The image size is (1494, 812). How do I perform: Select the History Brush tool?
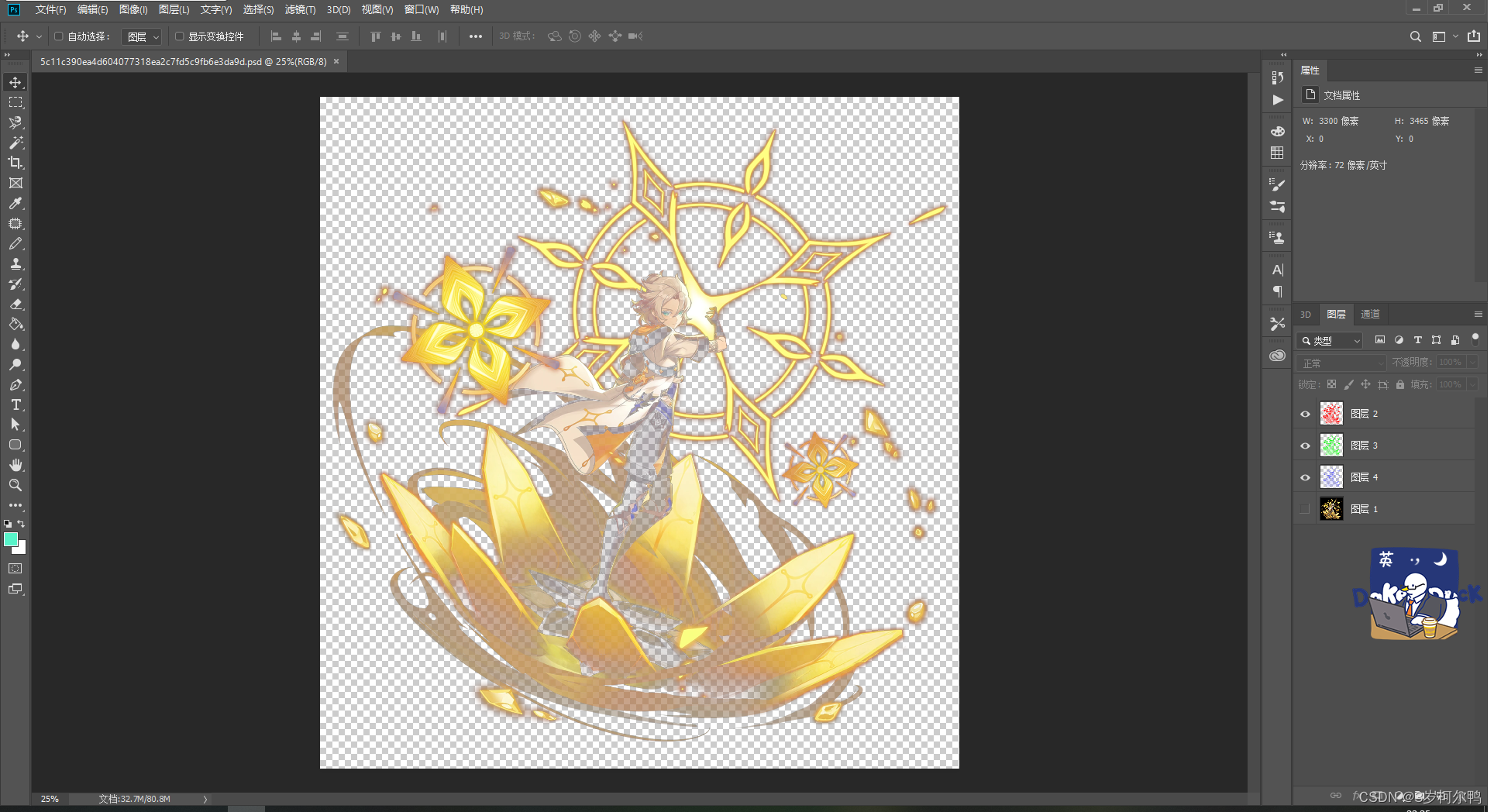[15, 284]
